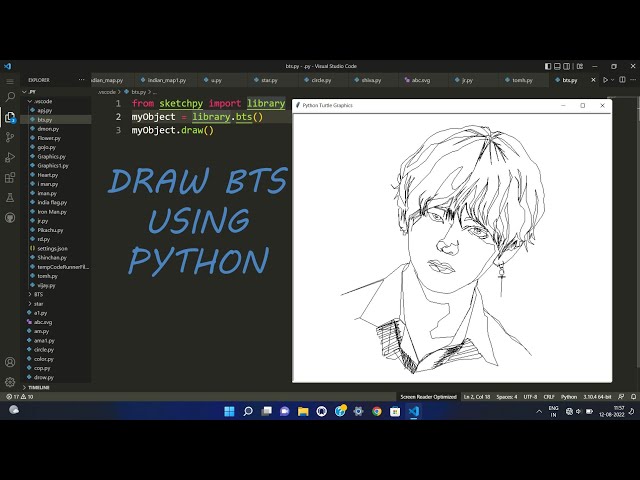This screenshot has height=480, width=640.
Task: Toggle the bottom panel layout
Action: click(x=557, y=66)
